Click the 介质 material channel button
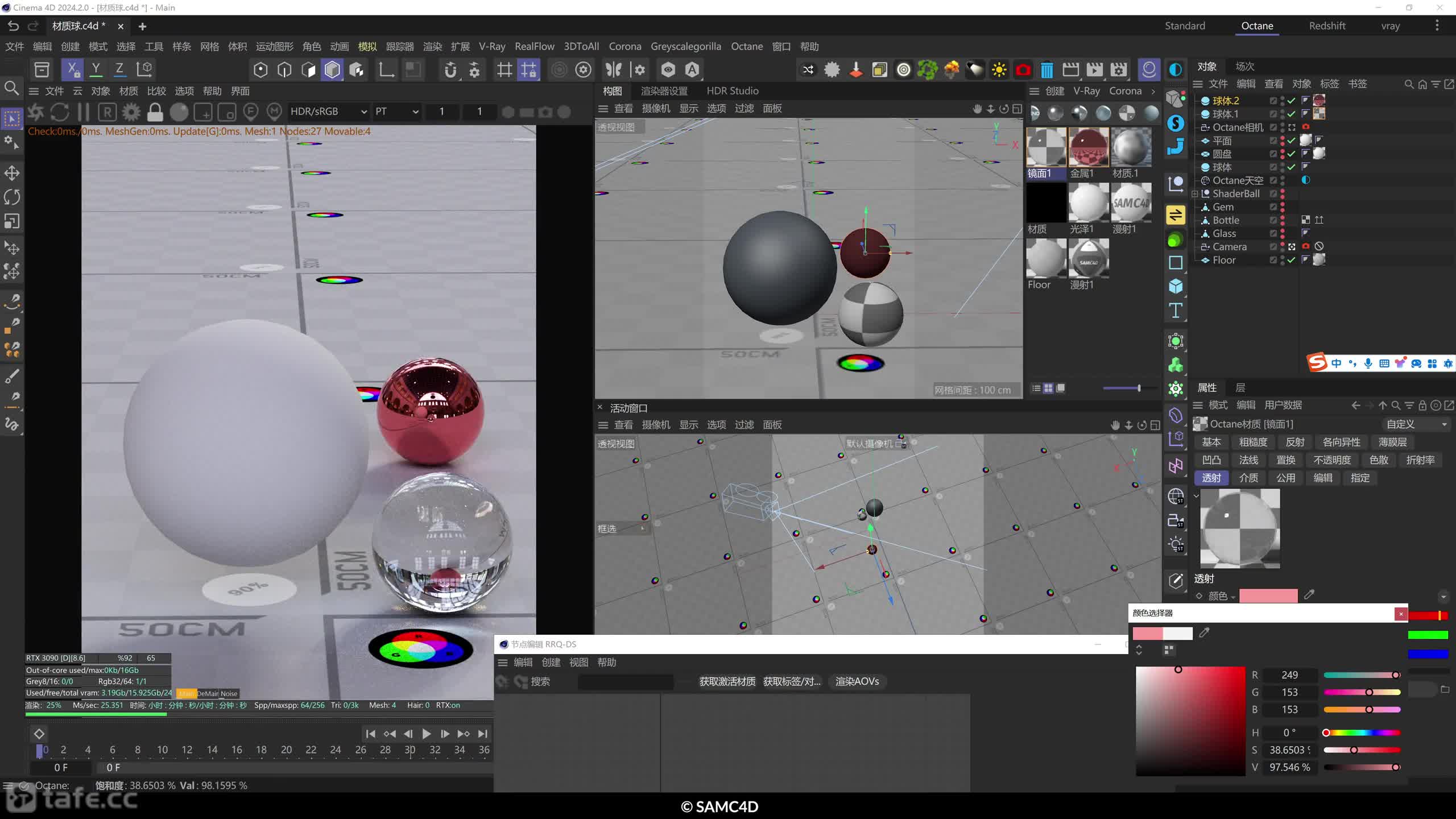Screen dimensions: 1456x819 click(1248, 478)
